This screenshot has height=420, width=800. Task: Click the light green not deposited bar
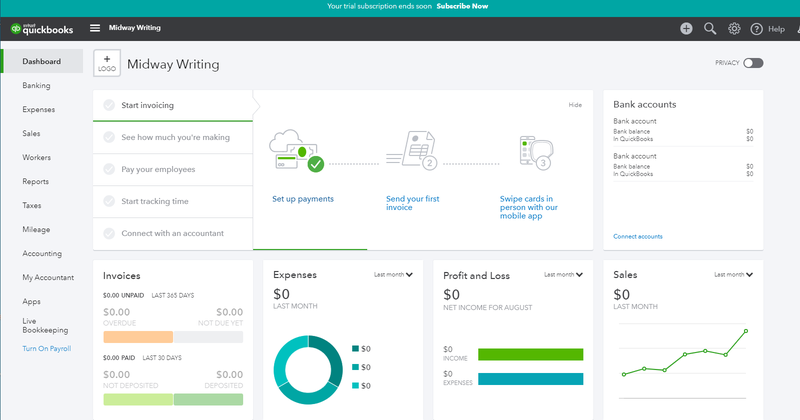[138, 400]
